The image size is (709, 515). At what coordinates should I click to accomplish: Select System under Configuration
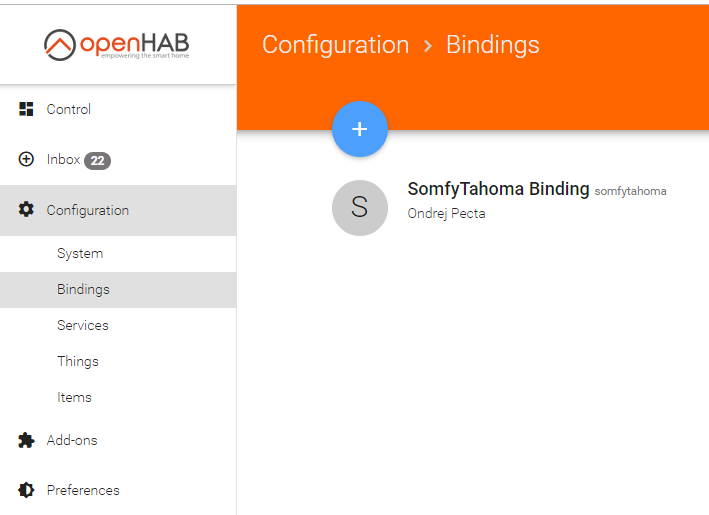80,253
